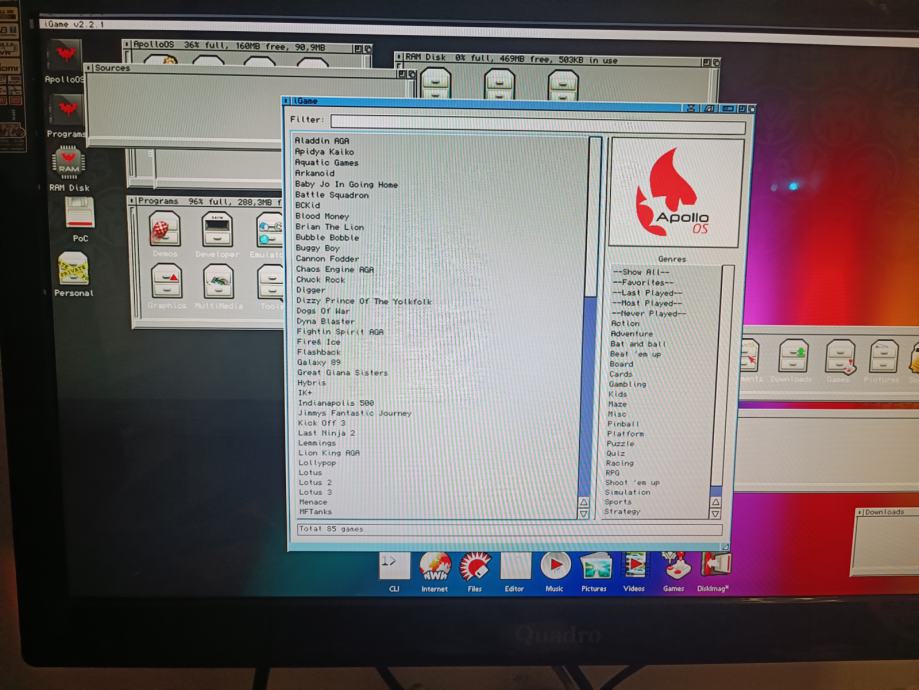Screen dimensions: 919x690
Task: Select --Favorites-- genre filter
Action: pos(643,282)
